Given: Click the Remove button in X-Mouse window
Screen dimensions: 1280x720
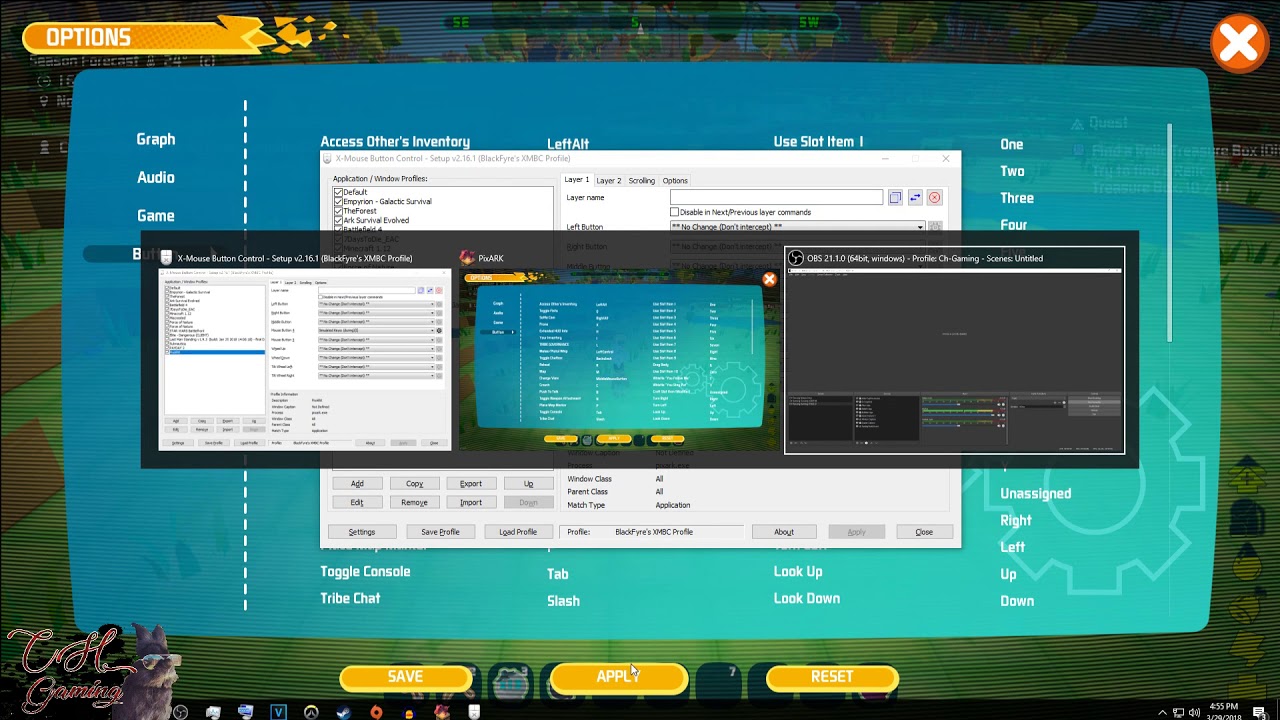Looking at the screenshot, I should 414,502.
